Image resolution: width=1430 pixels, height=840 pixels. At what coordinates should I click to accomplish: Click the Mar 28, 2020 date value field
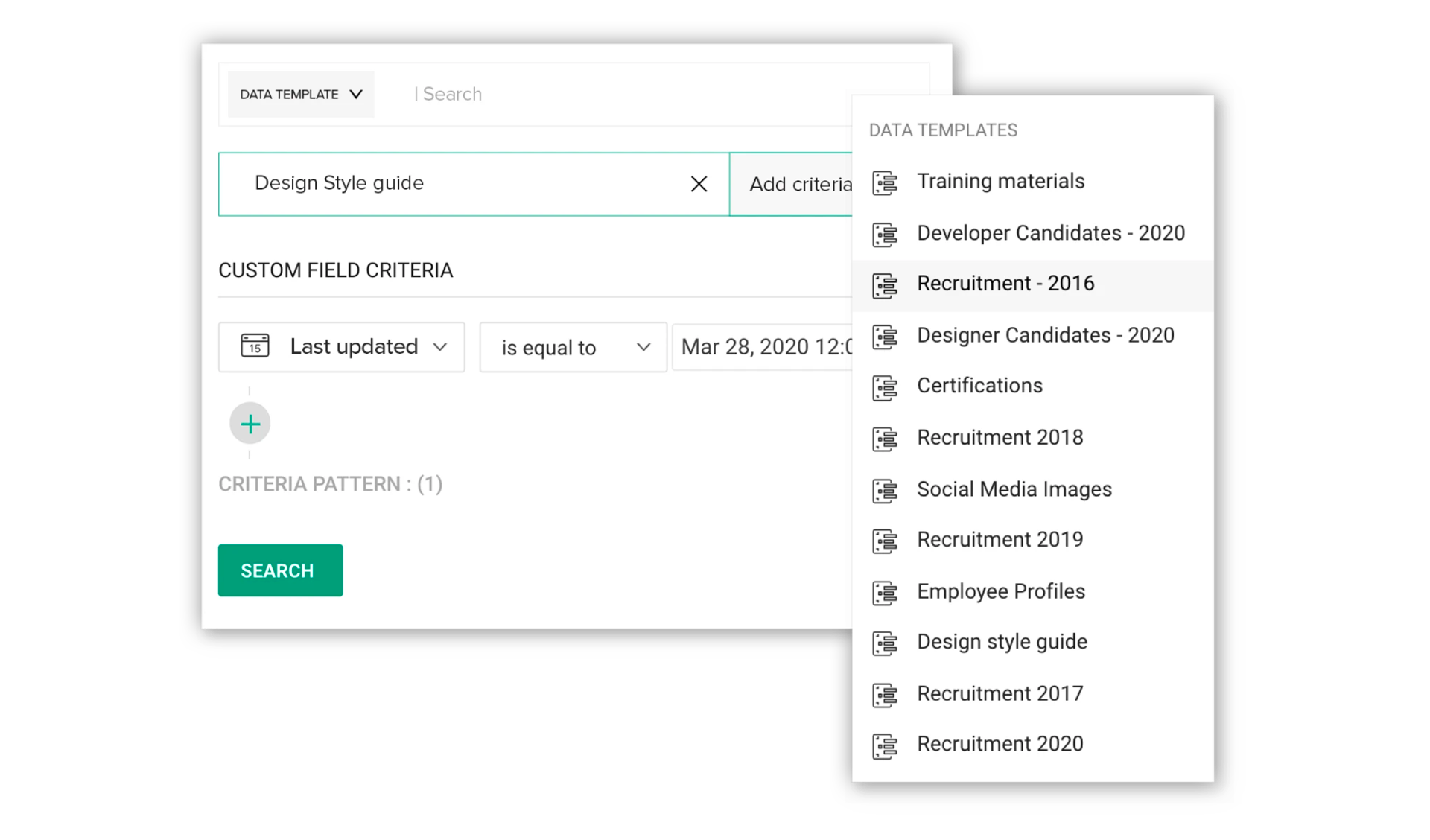763,348
